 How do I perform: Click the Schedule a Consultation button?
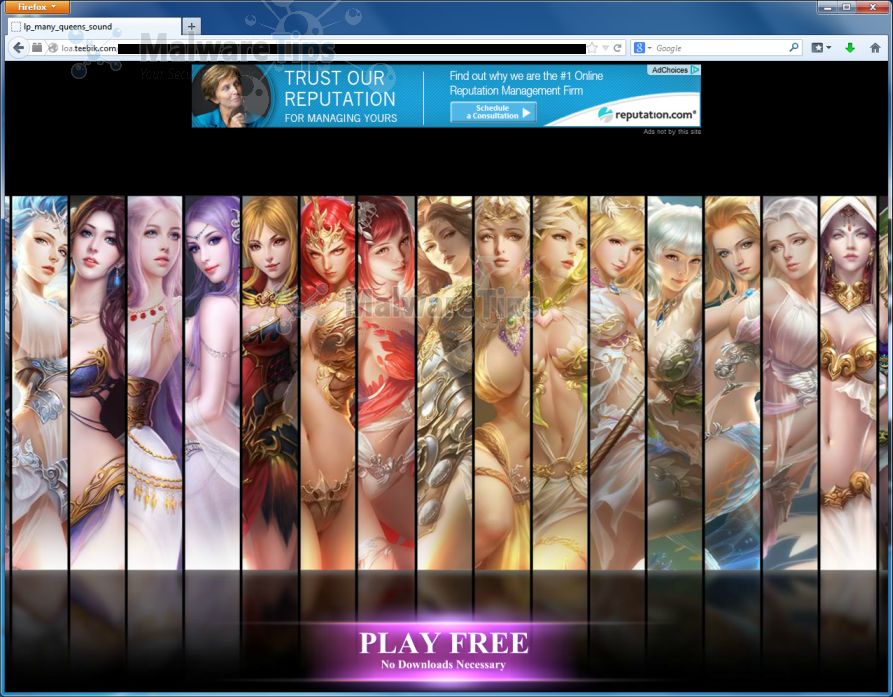point(493,112)
